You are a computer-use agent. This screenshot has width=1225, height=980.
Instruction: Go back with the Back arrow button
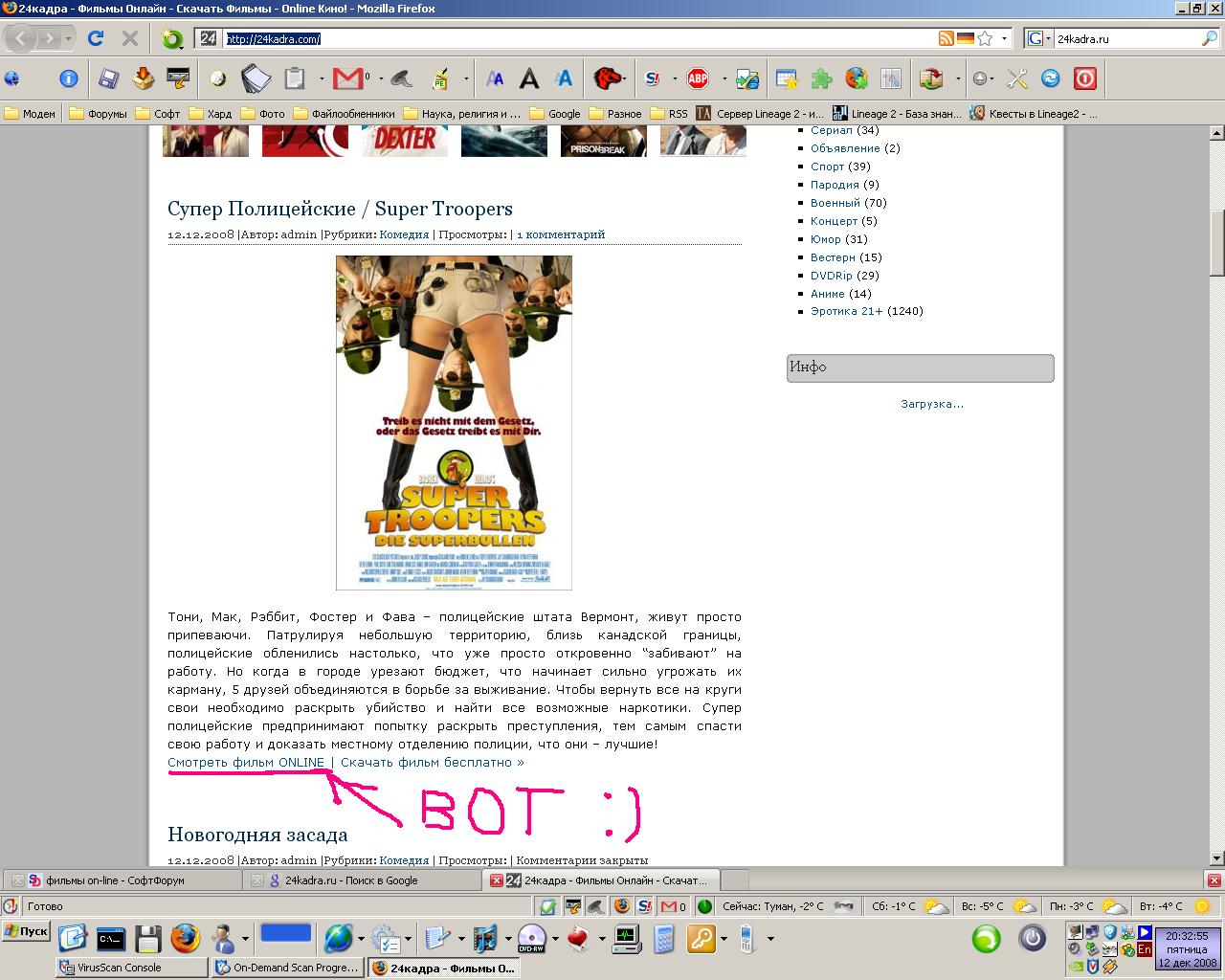tap(20, 38)
